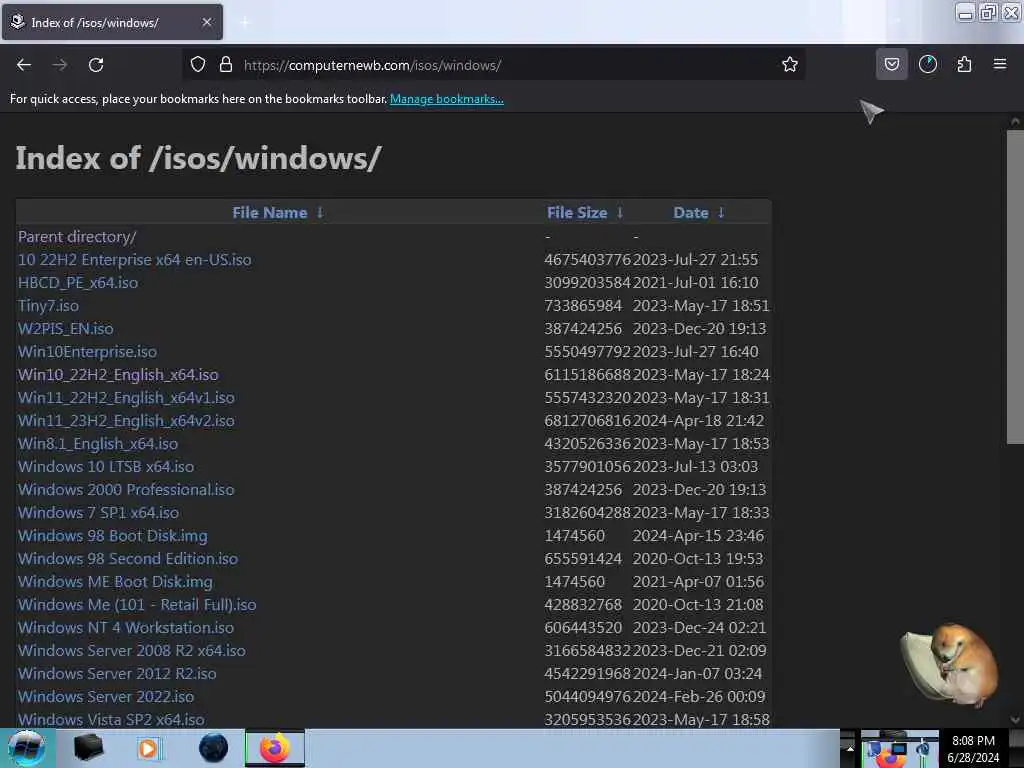Launch the media player taskbar icon
1024x768 pixels.
pos(148,748)
